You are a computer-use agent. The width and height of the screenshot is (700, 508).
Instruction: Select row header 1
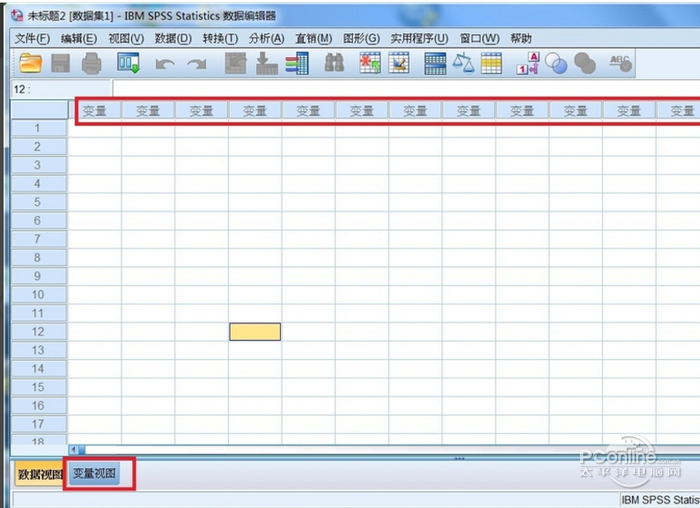pos(39,128)
